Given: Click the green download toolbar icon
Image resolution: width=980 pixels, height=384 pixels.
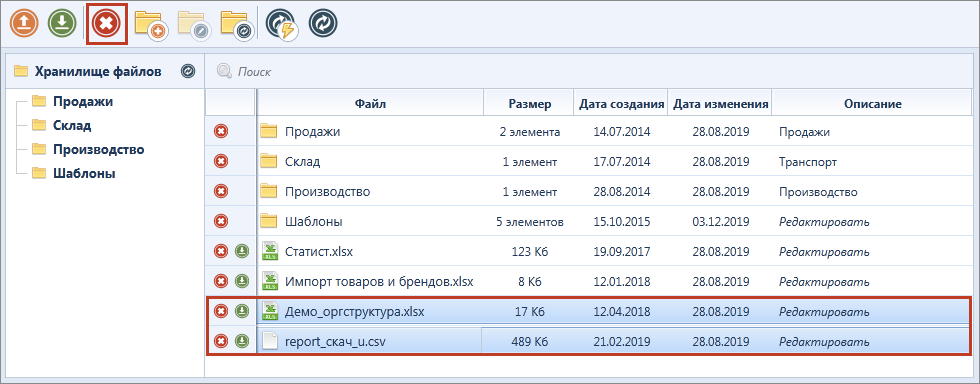Looking at the screenshot, I should (x=61, y=24).
